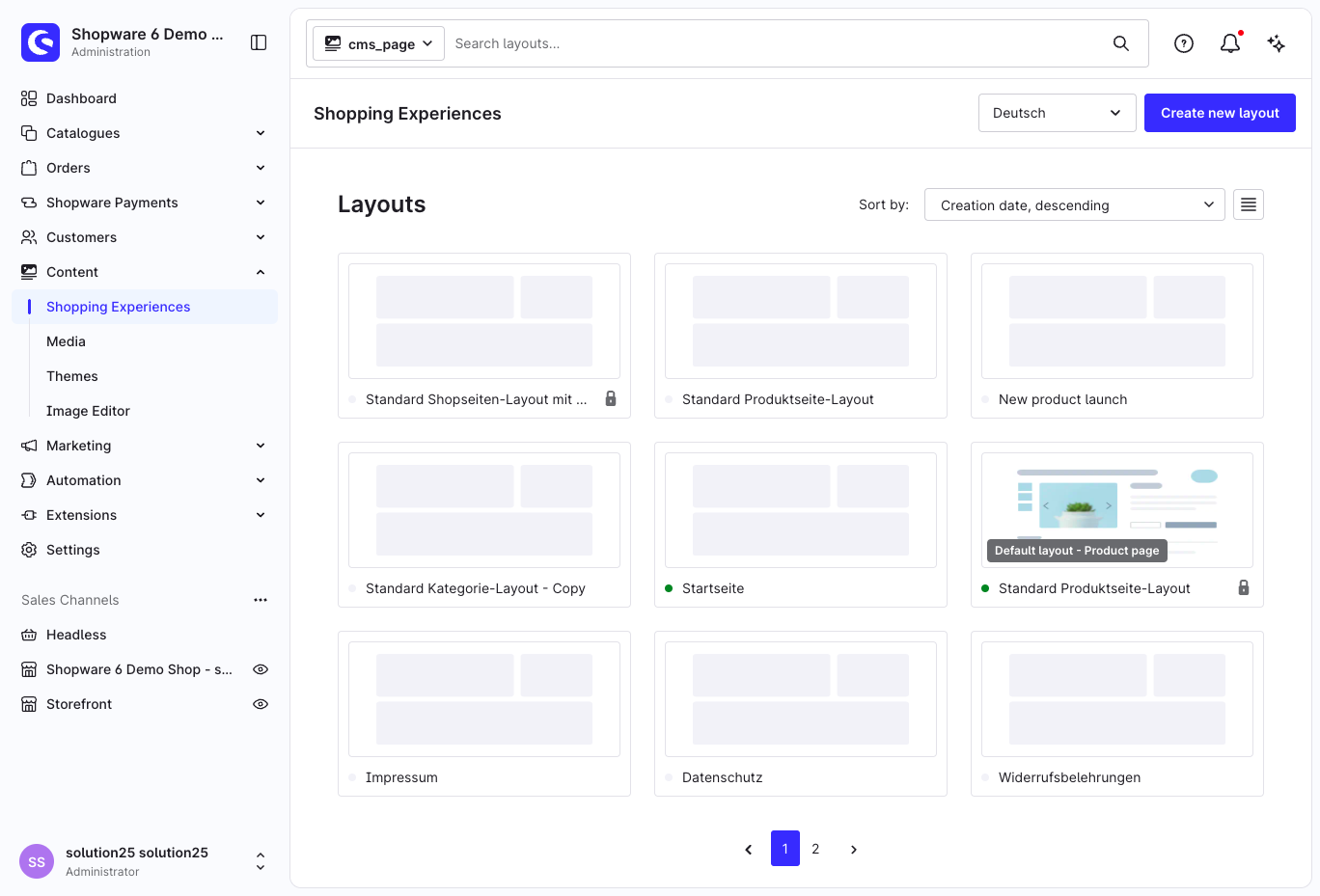Go to page 2 of layouts
The width and height of the screenshot is (1320, 896).
click(x=815, y=849)
